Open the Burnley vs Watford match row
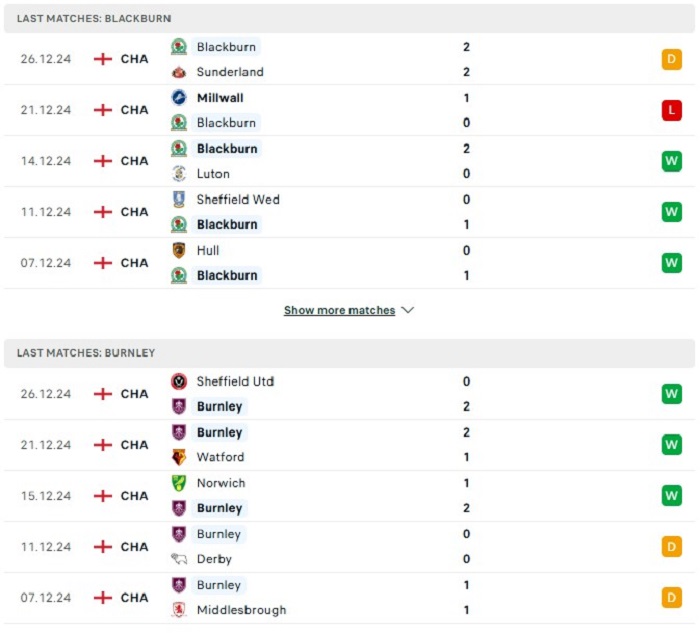The image size is (700, 633). click(x=349, y=445)
